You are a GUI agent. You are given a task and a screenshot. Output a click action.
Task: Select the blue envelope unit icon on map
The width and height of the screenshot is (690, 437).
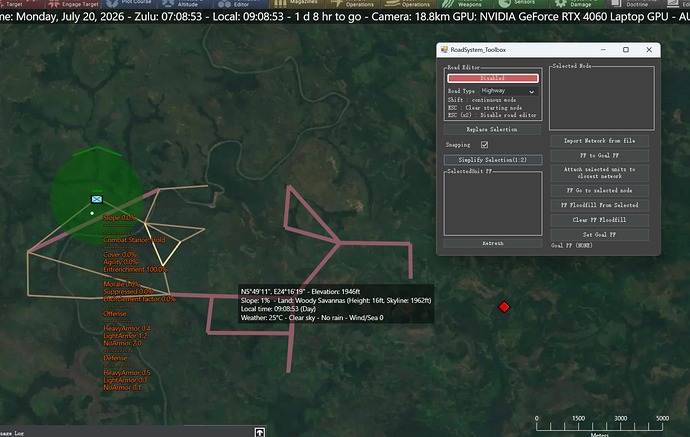tap(97, 199)
